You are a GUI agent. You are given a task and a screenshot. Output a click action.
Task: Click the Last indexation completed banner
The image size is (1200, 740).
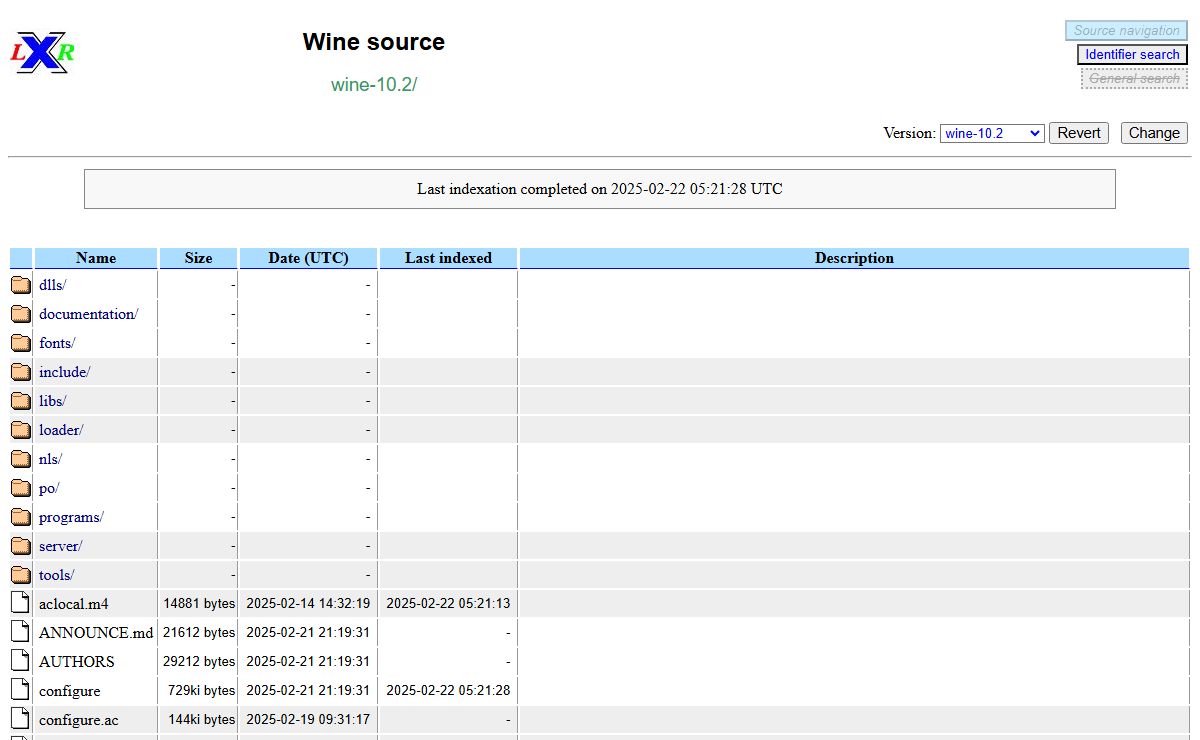[600, 189]
